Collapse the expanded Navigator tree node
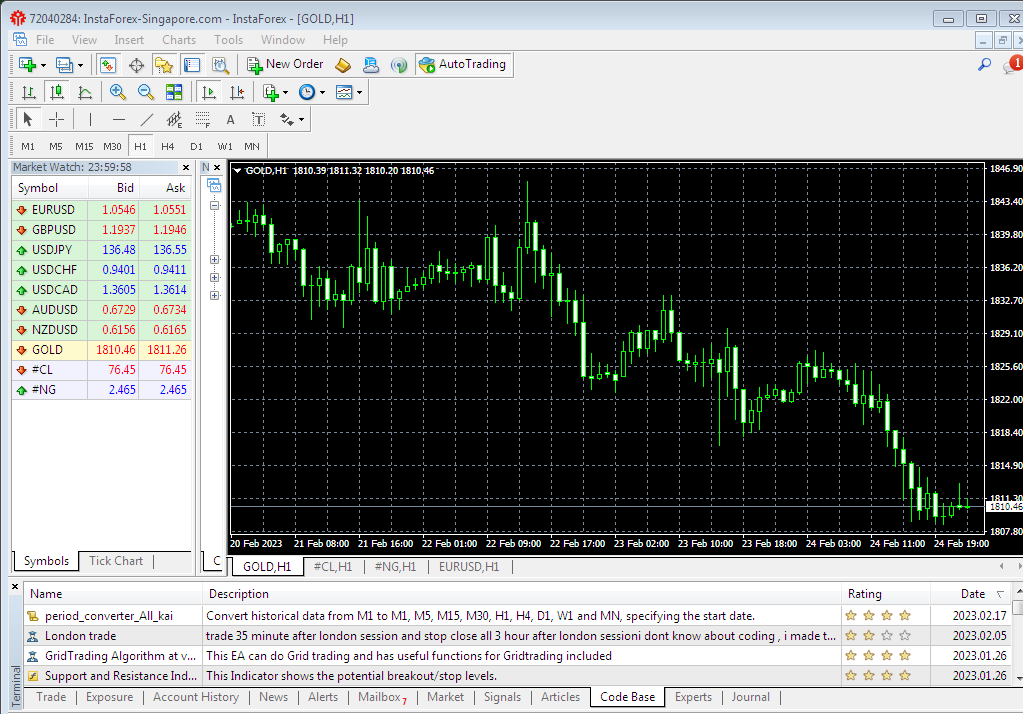Screen dimensions: 1023x714 click(214, 205)
